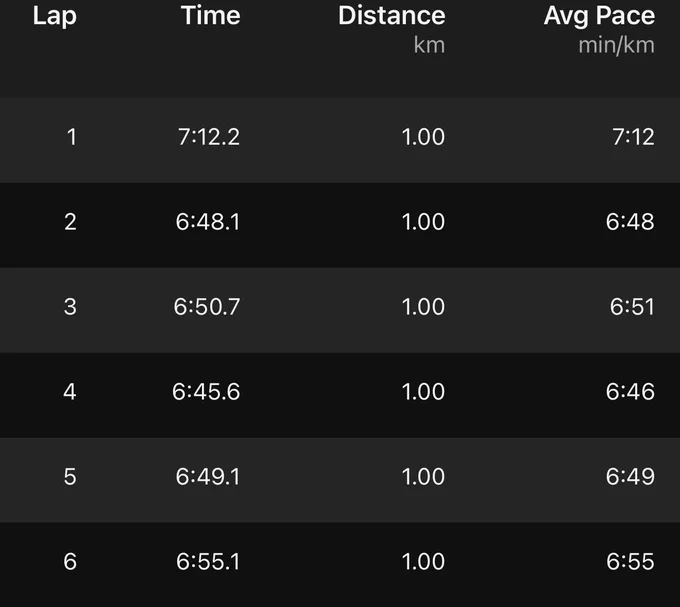Click the 7:12.2 lap time
This screenshot has height=607, width=680.
[x=209, y=137]
